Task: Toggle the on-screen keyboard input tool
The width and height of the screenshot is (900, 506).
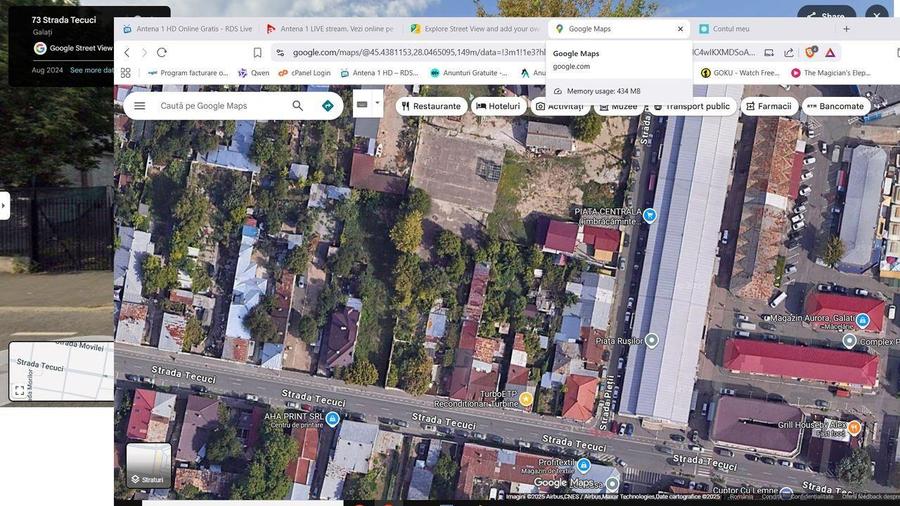Action: [362, 104]
